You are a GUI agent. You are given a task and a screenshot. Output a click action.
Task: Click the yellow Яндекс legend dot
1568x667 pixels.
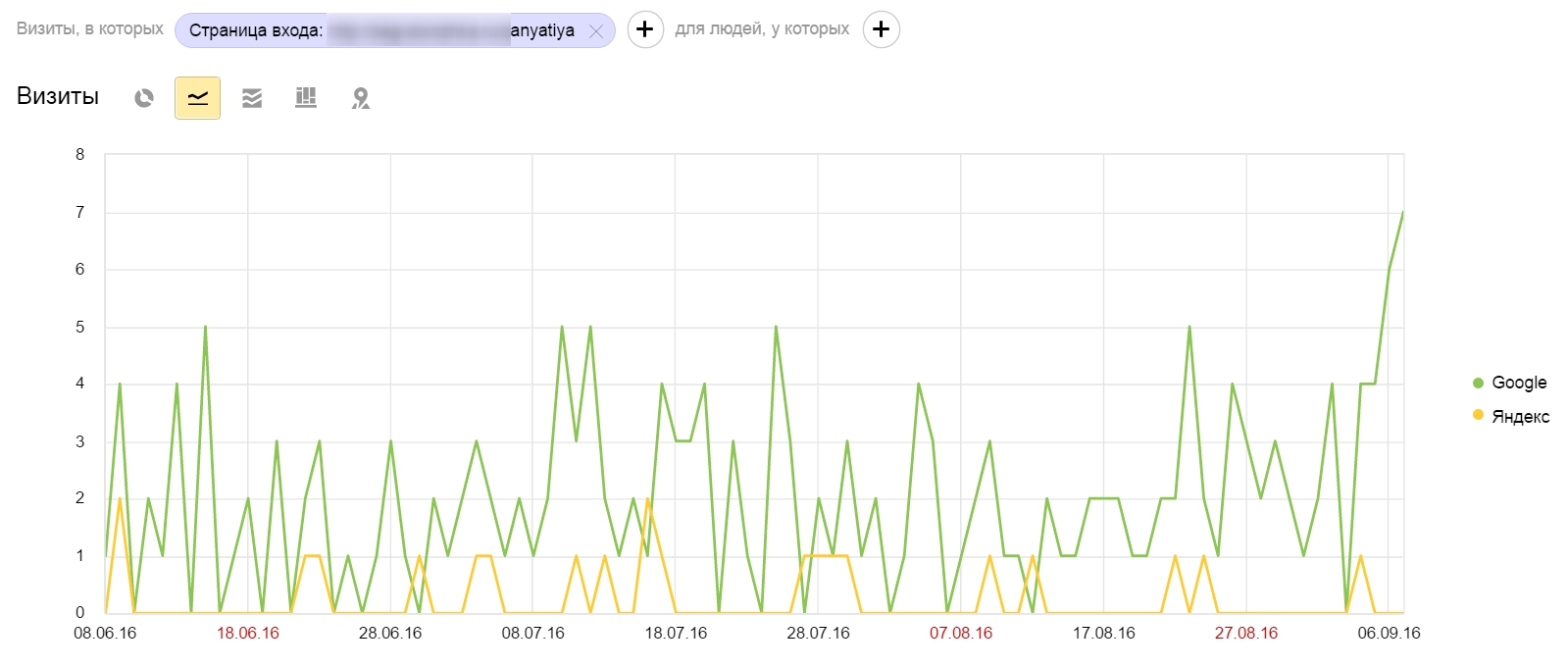1478,415
